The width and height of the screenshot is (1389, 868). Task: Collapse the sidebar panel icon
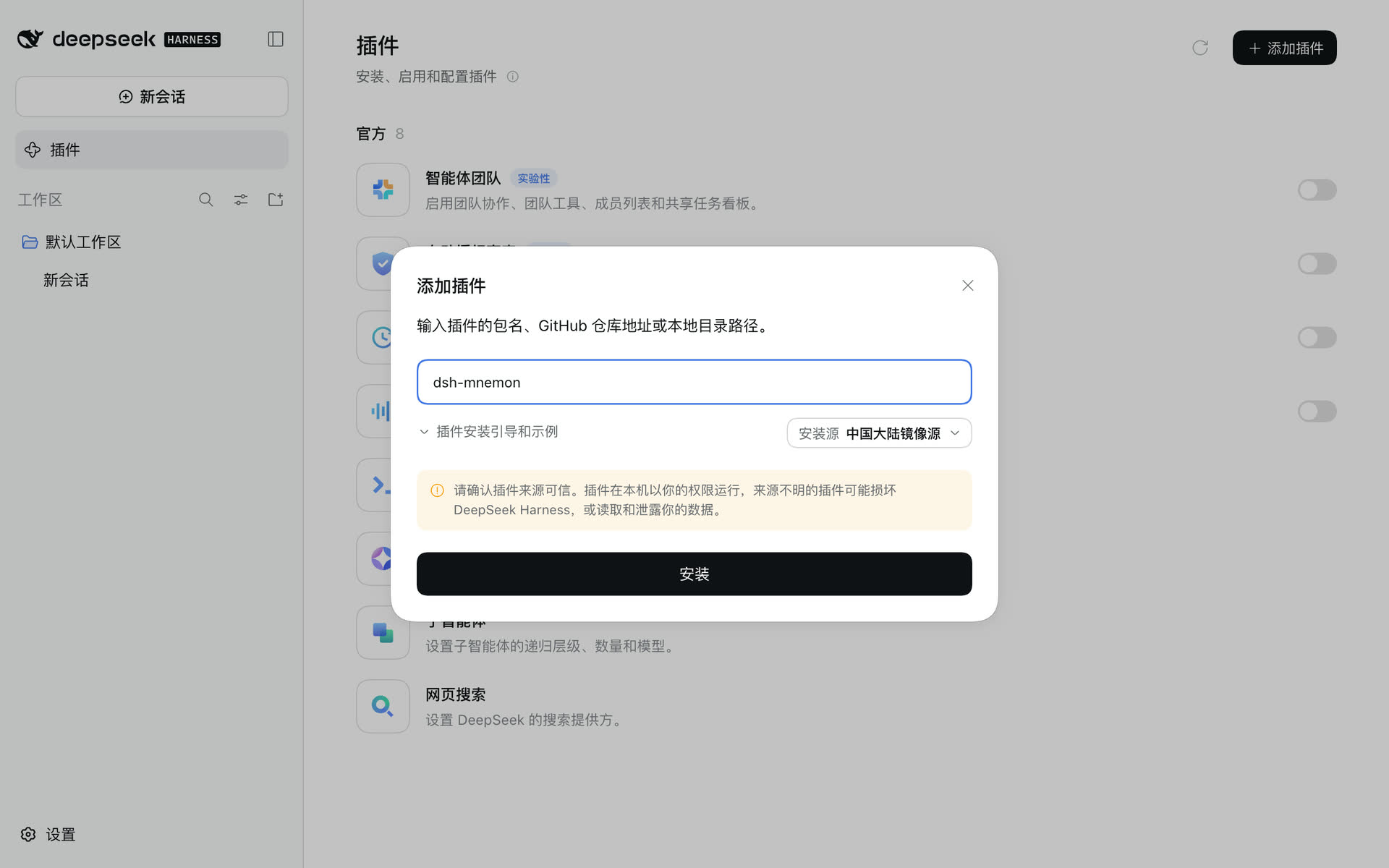click(x=276, y=39)
